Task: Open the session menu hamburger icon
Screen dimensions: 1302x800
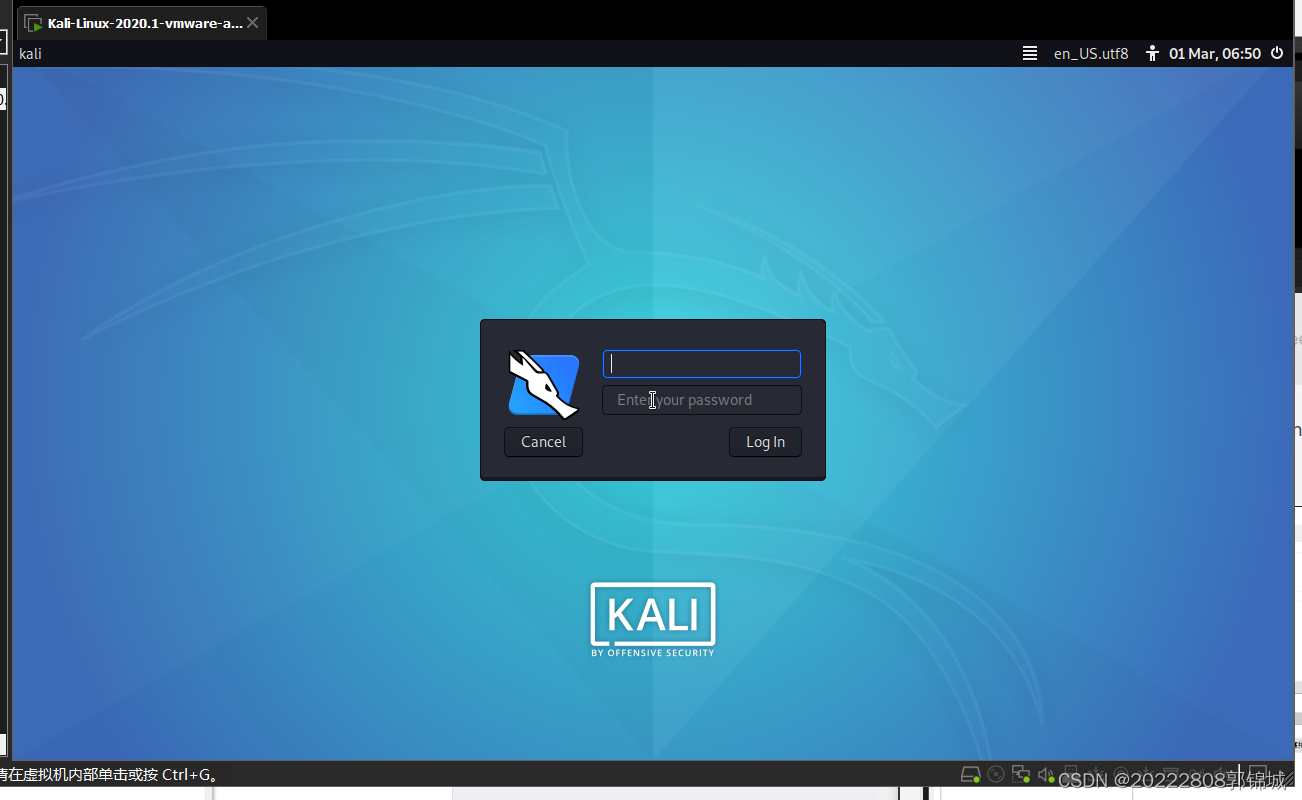Action: pyautogui.click(x=1029, y=54)
